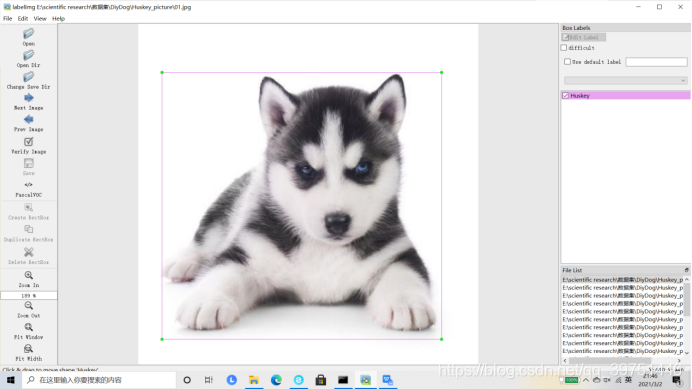692x389 pixels.
Task: Click the default label text field
Action: point(656,62)
